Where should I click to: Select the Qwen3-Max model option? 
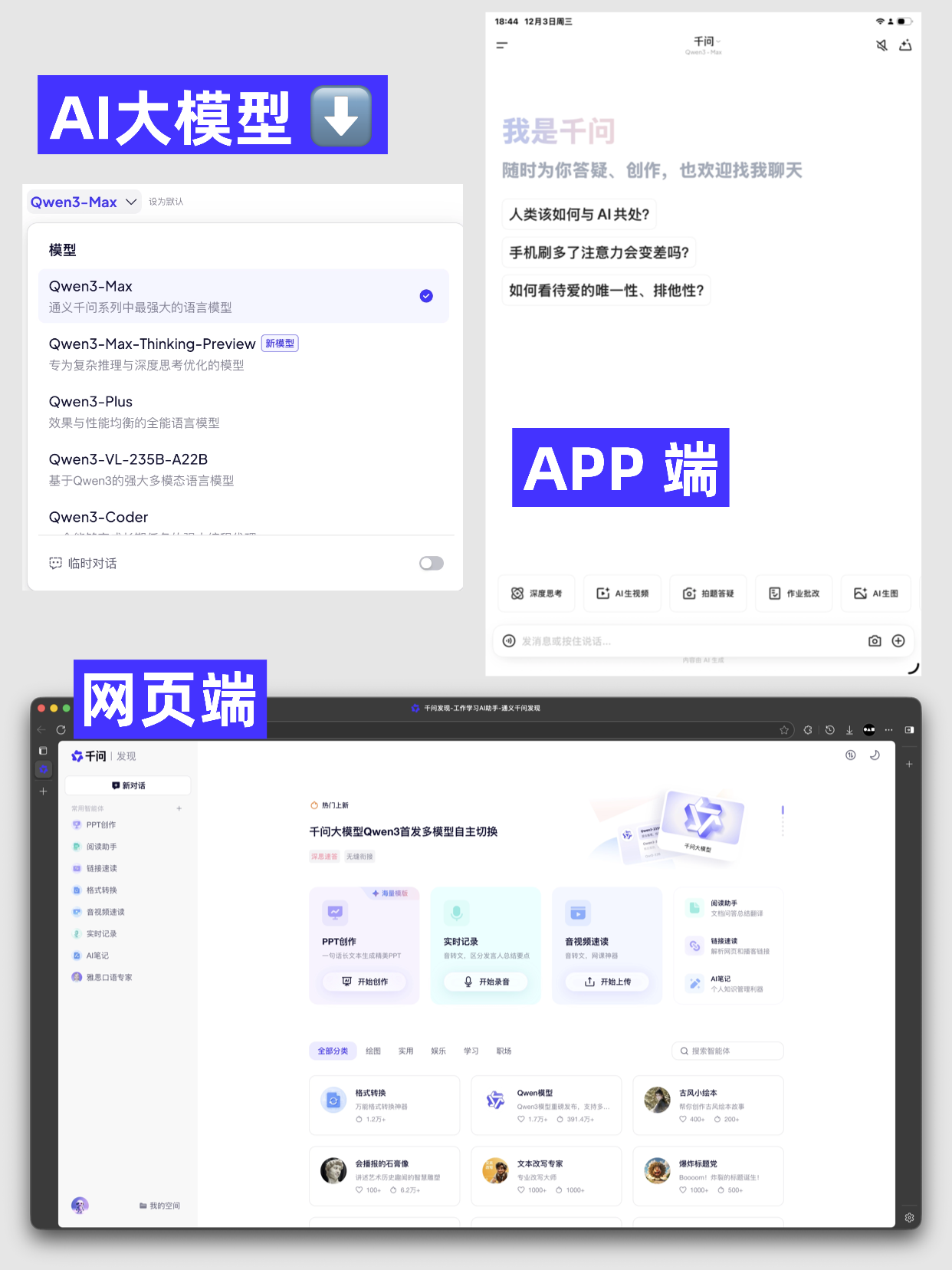tap(243, 296)
